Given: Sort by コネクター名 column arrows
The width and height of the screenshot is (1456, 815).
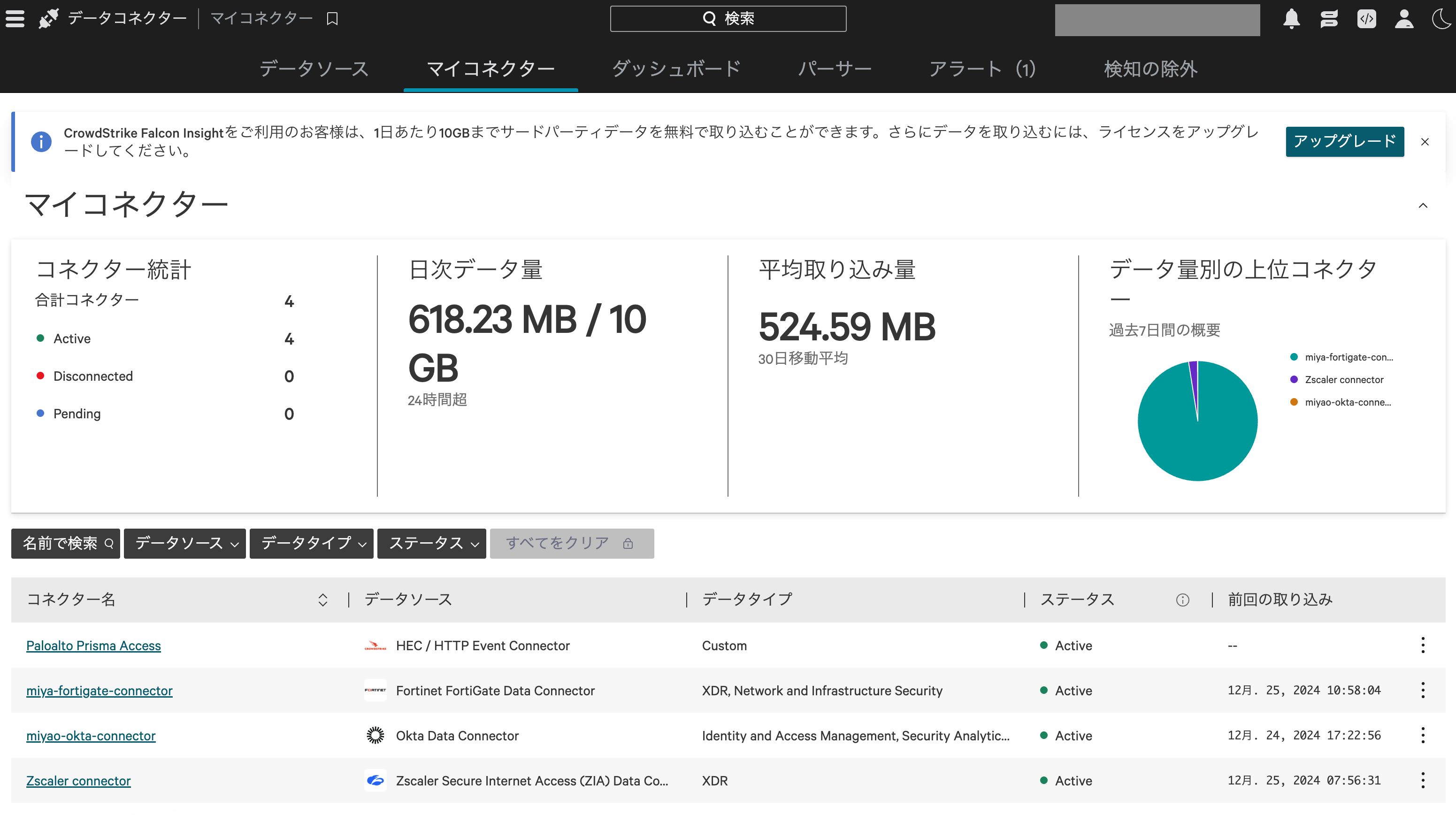Looking at the screenshot, I should pos(323,600).
